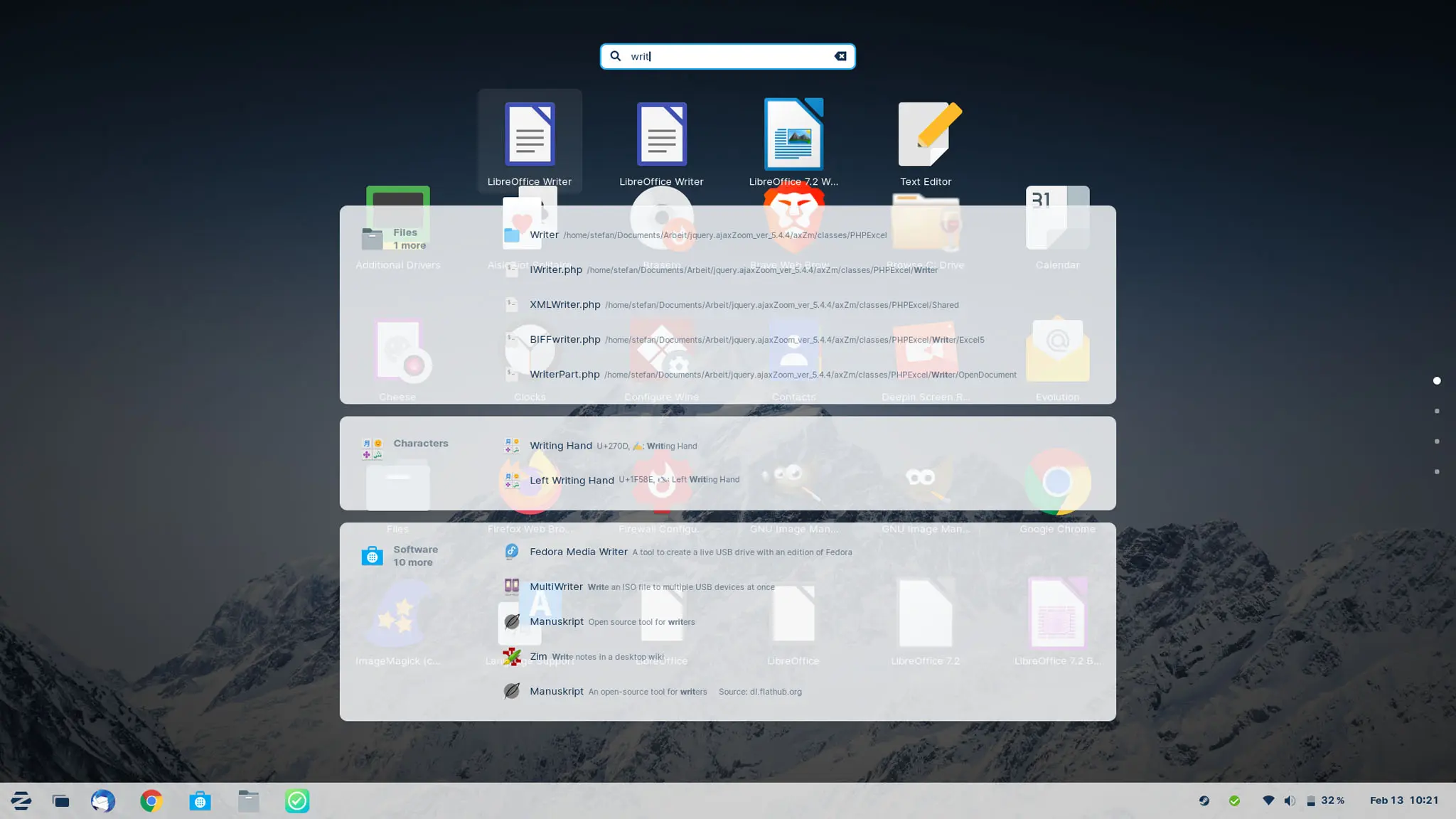
Task: Click inside the 'writ' search box
Action: tap(728, 56)
